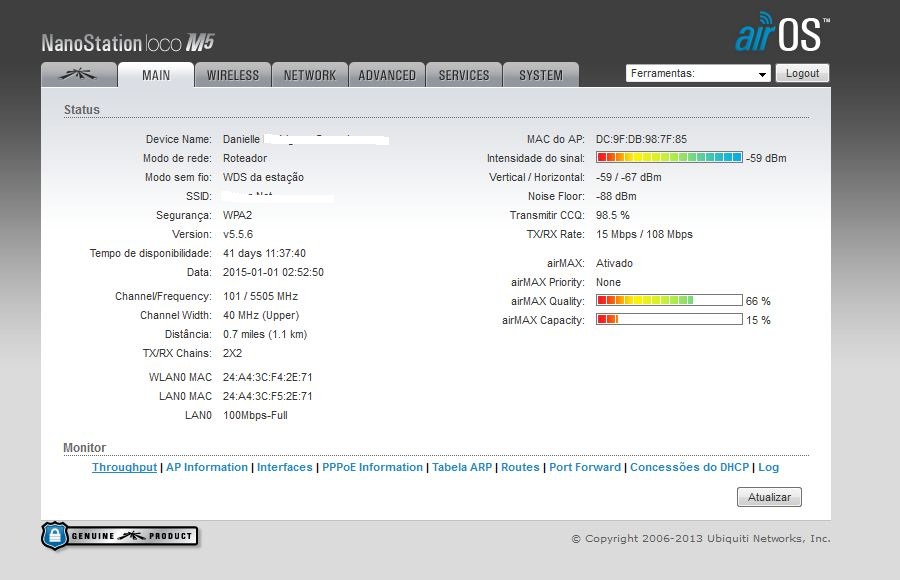Viewport: 900px width, 580px height.
Task: Click the wireless mode WDS da estação
Action: coord(263,177)
